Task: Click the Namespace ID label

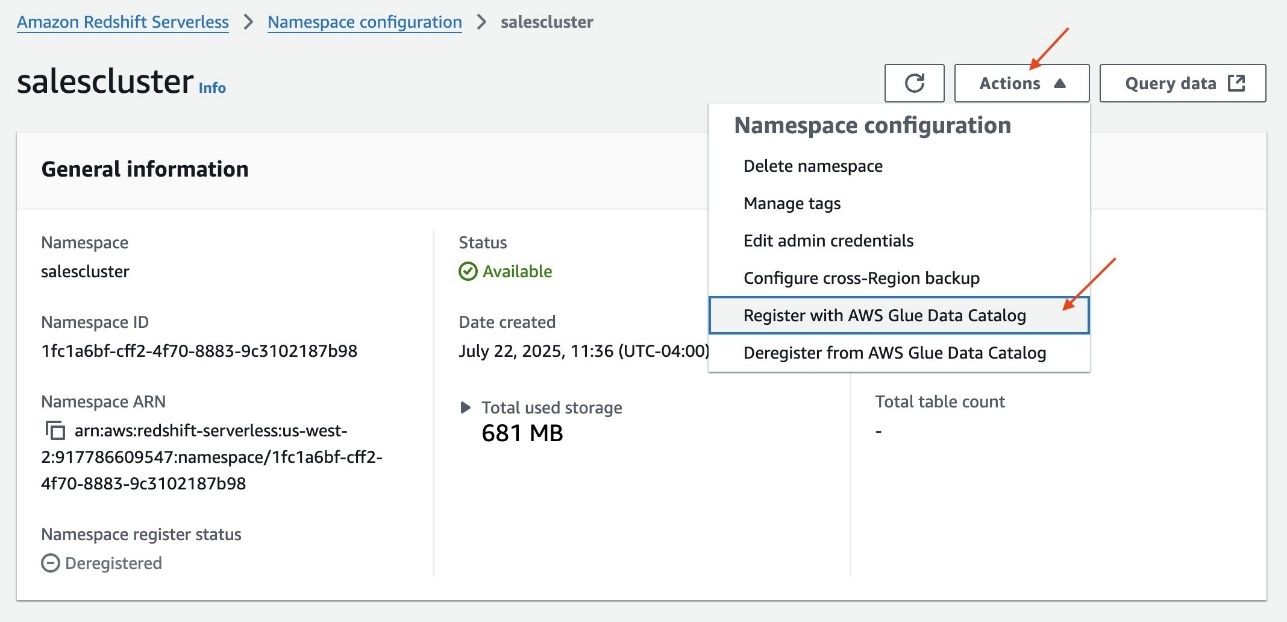Action: coord(95,322)
